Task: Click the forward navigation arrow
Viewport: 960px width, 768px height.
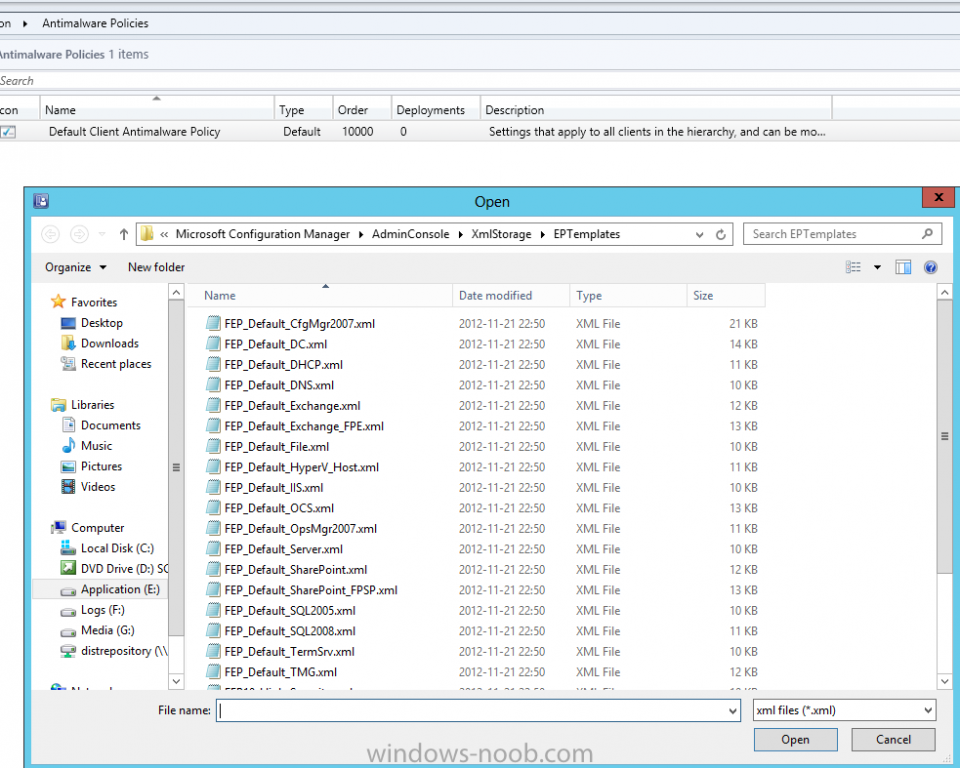Action: [79, 234]
